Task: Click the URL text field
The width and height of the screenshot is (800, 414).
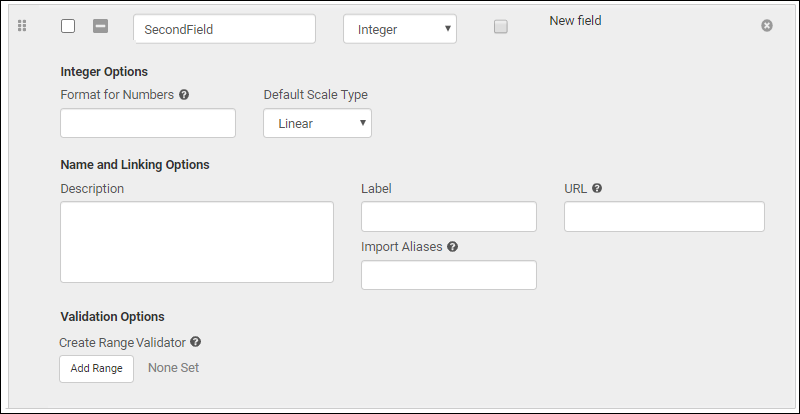Action: [664, 217]
